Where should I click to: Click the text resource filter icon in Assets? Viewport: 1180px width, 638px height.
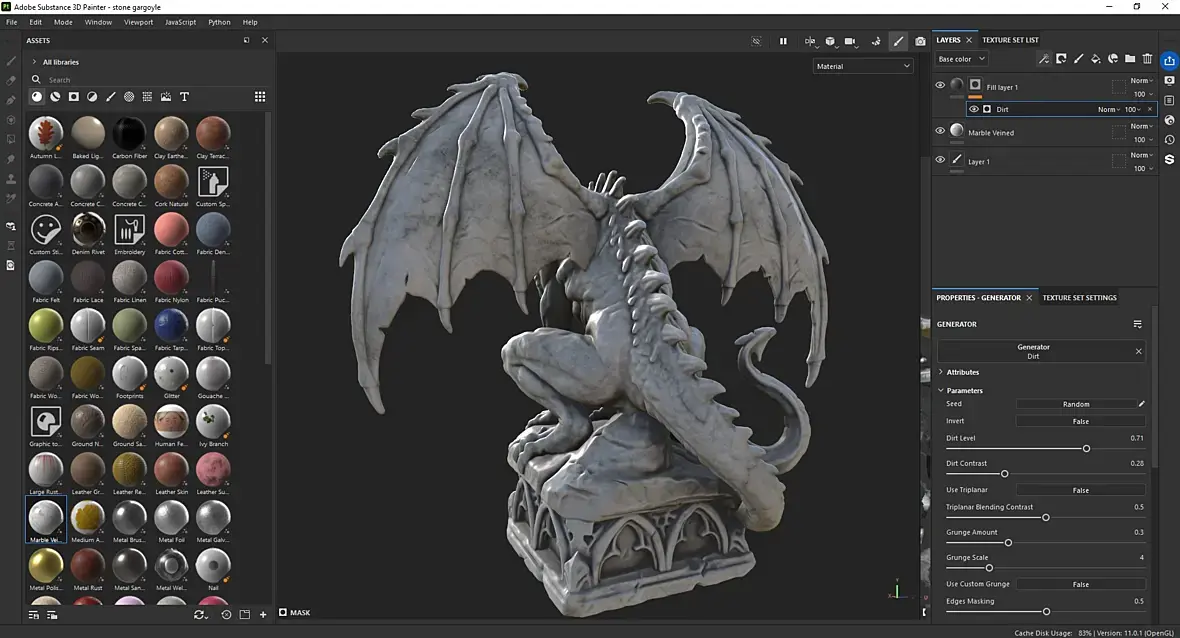point(184,96)
